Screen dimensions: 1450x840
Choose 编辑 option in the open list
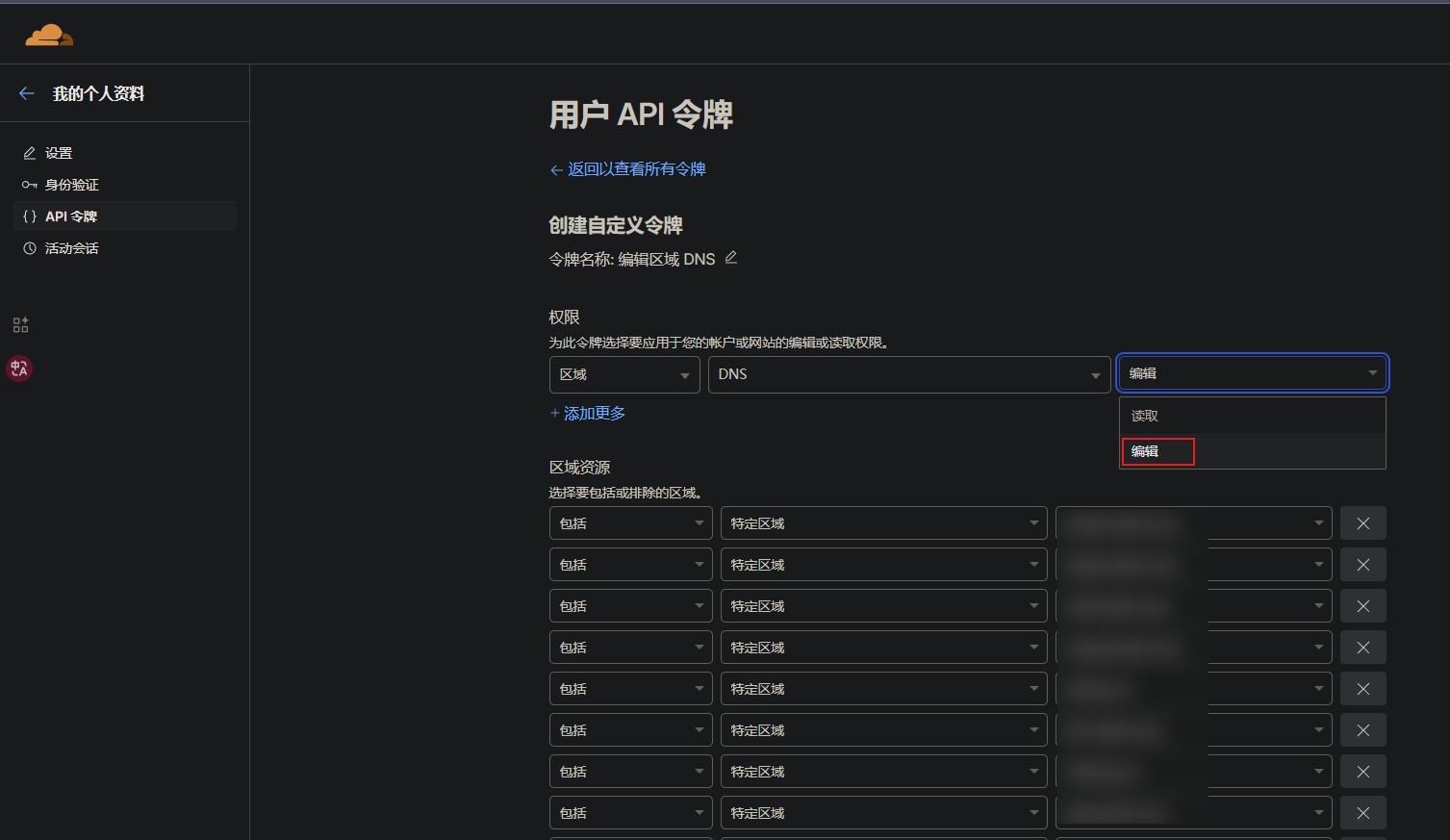pyautogui.click(x=1253, y=451)
